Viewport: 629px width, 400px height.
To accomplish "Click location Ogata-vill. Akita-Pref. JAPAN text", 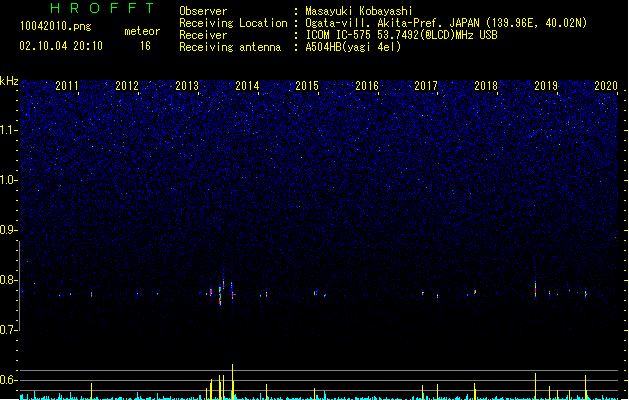I will (x=446, y=23).
